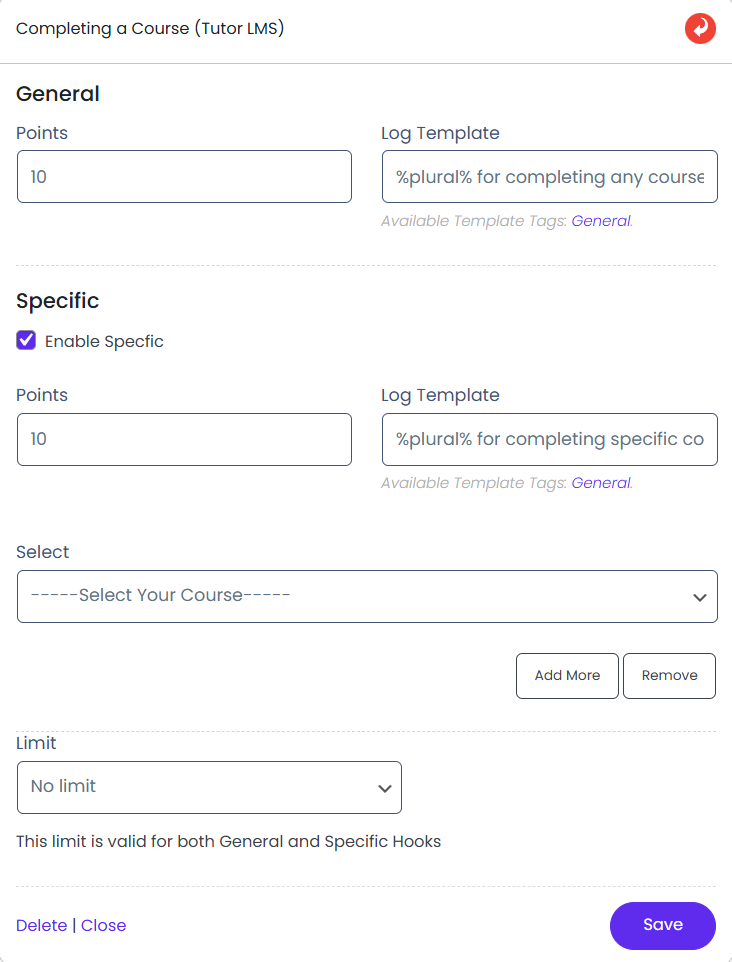Image resolution: width=732 pixels, height=962 pixels.
Task: Focus the General section Points field
Action: click(184, 177)
